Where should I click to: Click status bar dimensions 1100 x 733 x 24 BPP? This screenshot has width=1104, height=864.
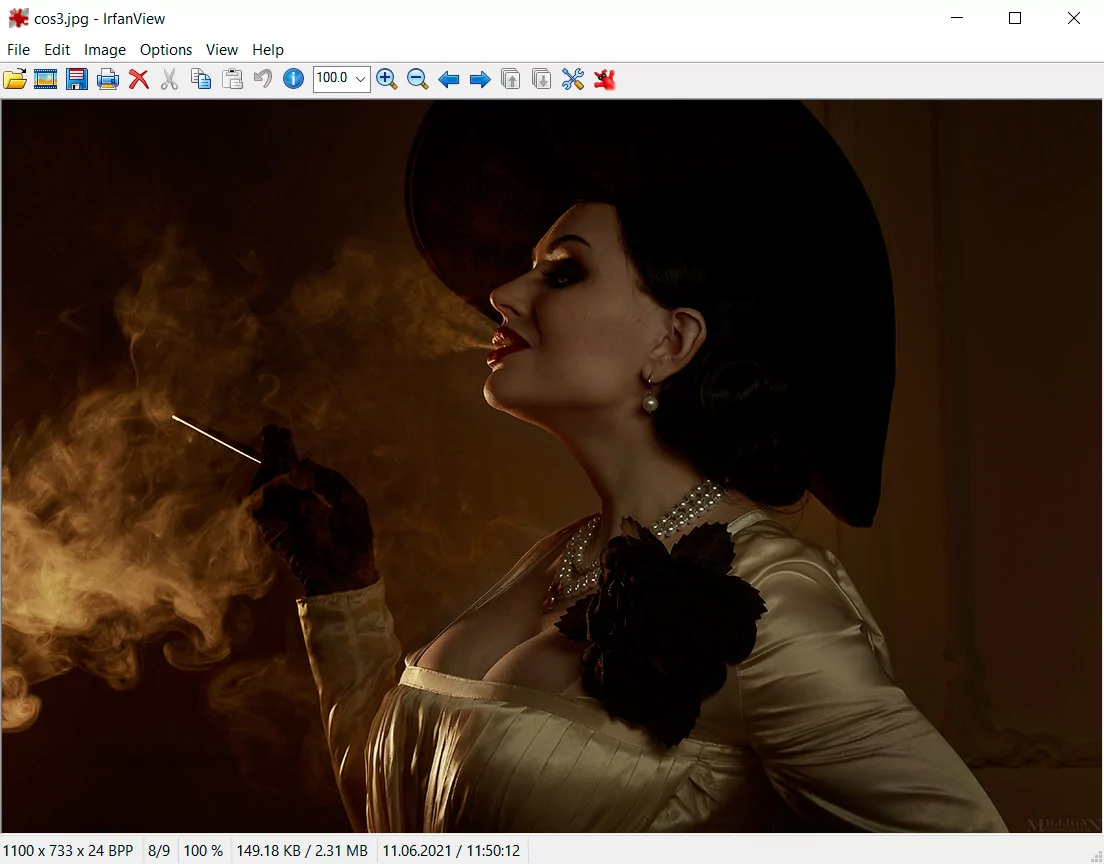click(68, 851)
